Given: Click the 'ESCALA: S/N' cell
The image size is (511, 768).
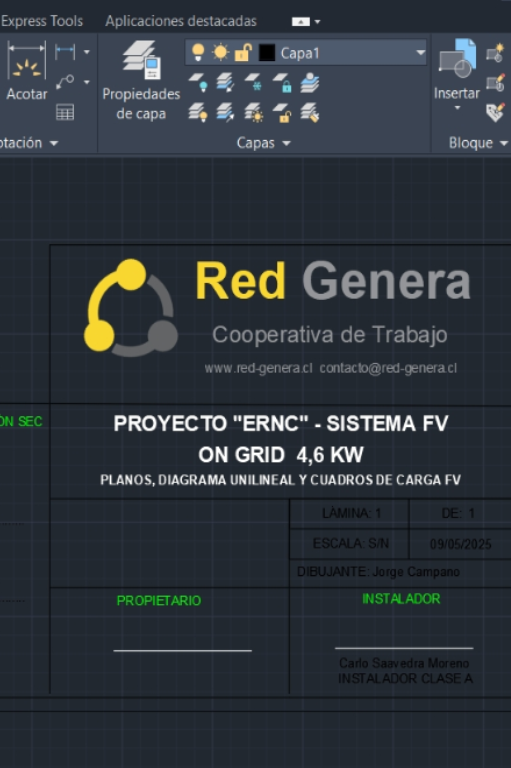Looking at the screenshot, I should click(350, 544).
